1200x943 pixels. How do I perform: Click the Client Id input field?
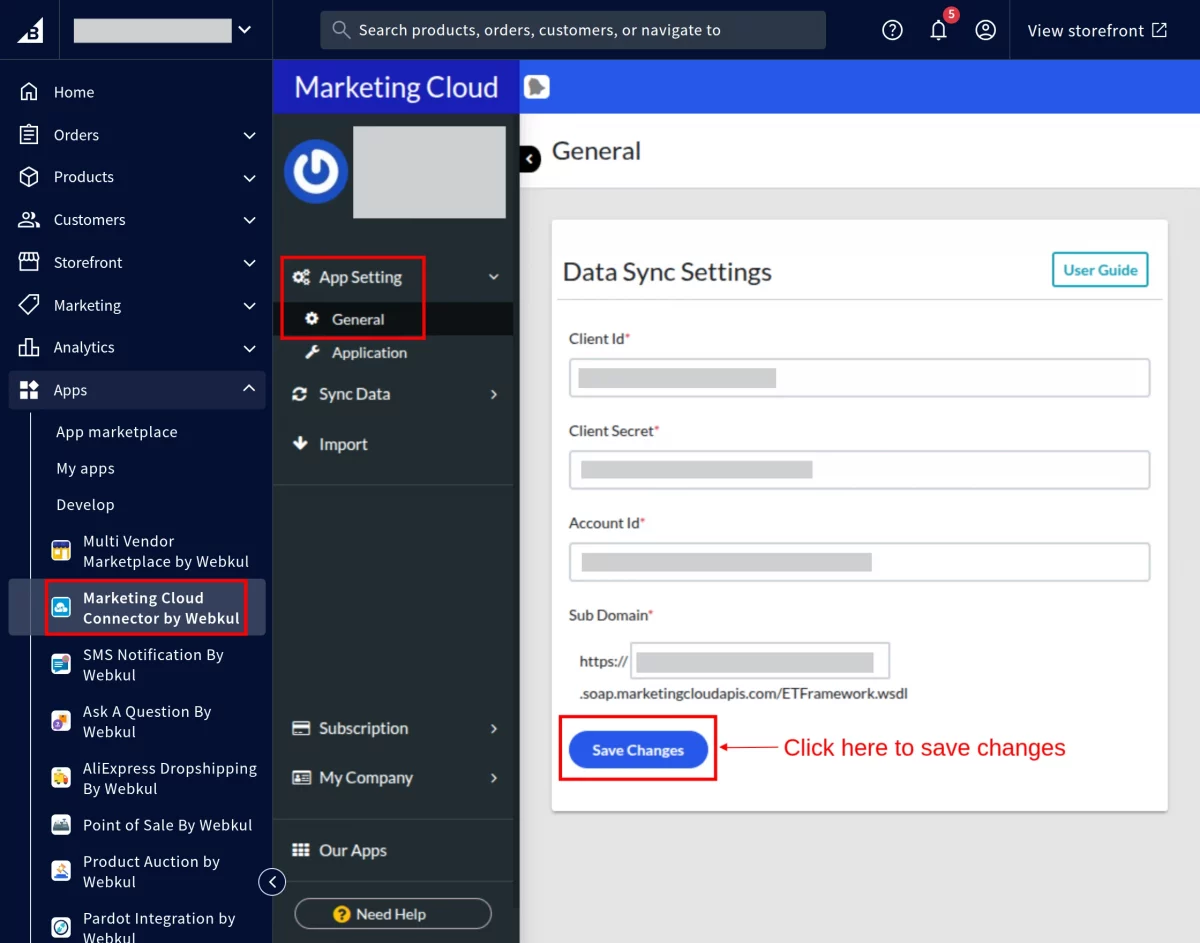point(859,378)
